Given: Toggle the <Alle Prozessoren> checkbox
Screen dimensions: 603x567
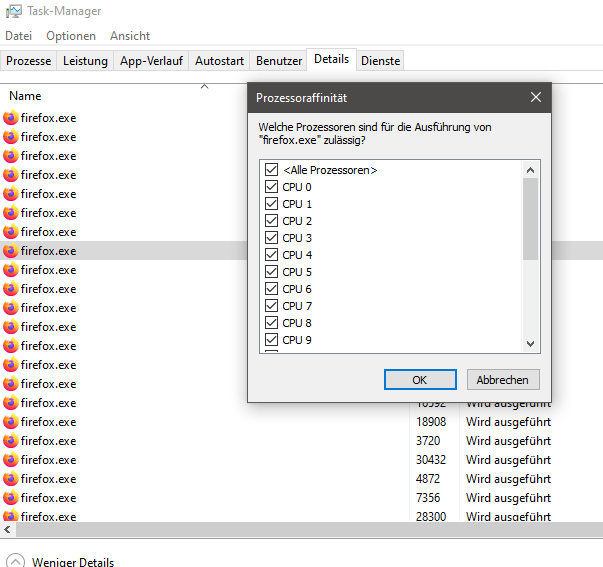Looking at the screenshot, I should tap(272, 169).
